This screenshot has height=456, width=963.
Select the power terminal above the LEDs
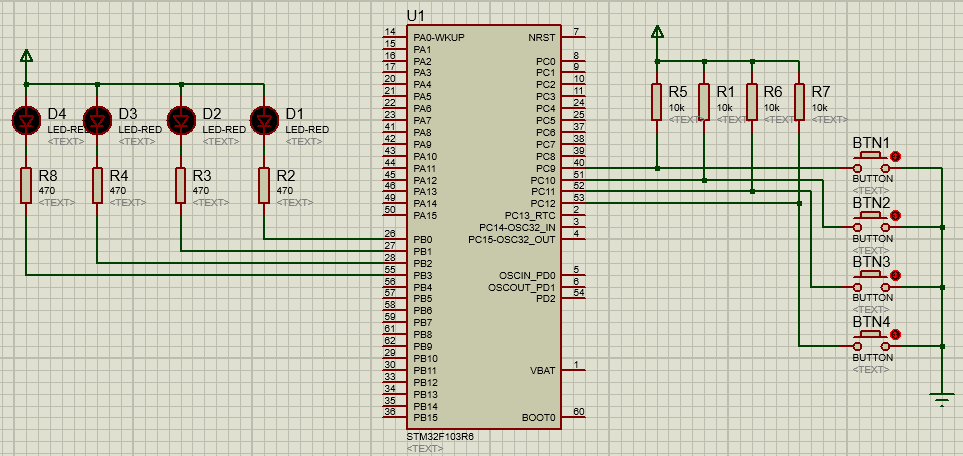pos(26,56)
